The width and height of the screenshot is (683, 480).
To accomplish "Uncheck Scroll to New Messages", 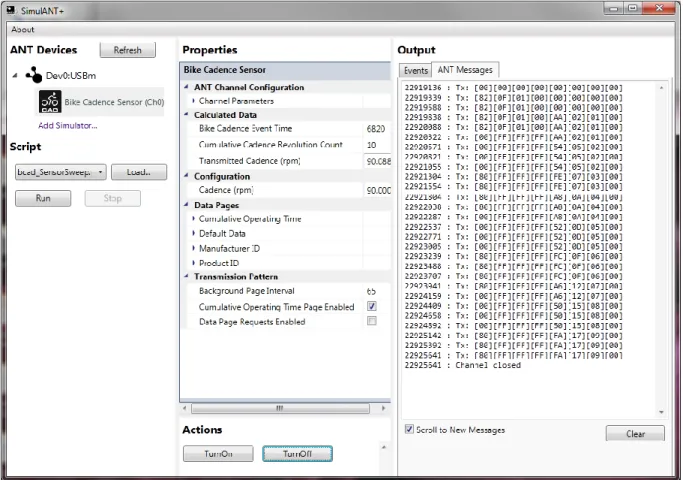I will pyautogui.click(x=409, y=429).
